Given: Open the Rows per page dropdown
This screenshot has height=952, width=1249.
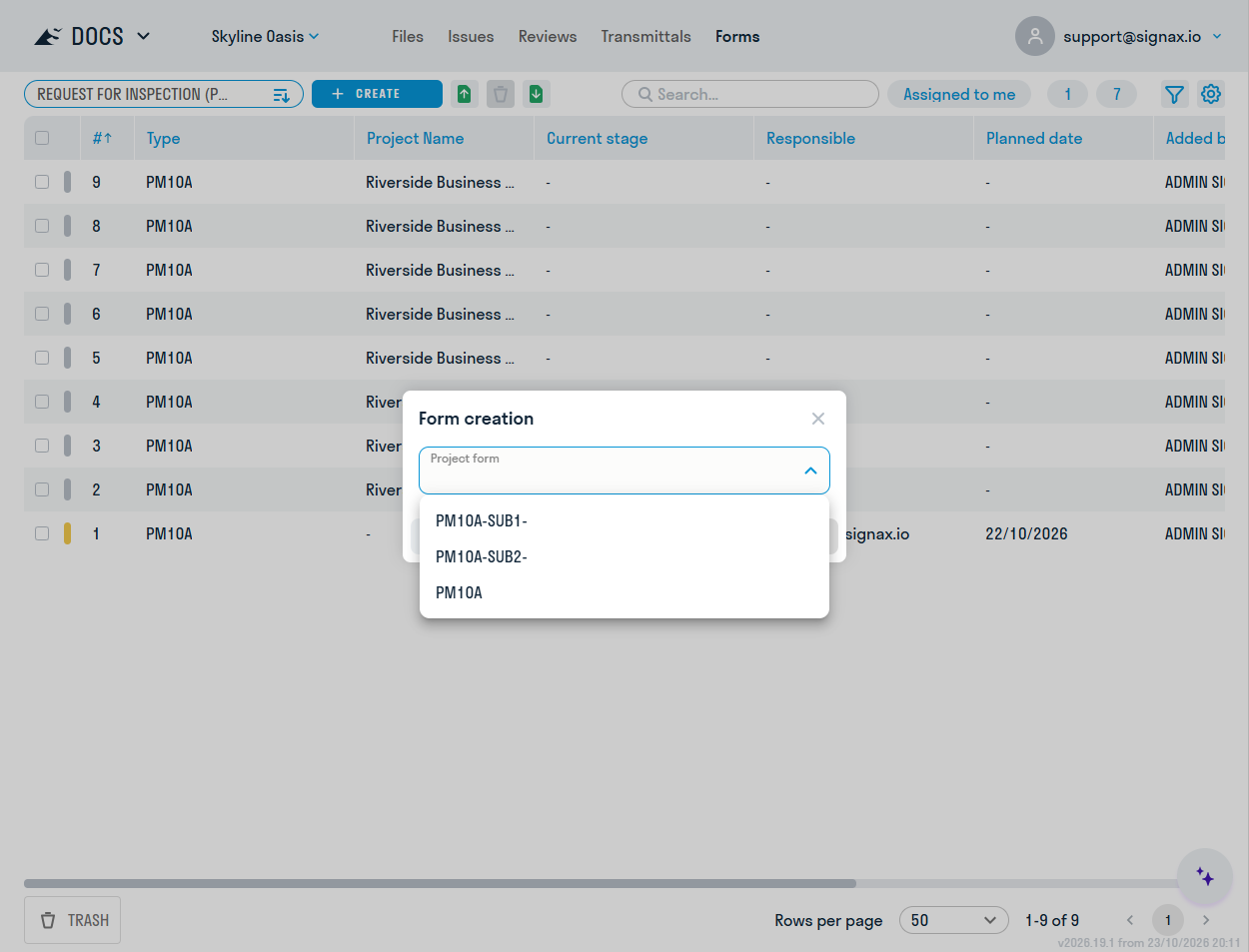Looking at the screenshot, I should click(953, 920).
